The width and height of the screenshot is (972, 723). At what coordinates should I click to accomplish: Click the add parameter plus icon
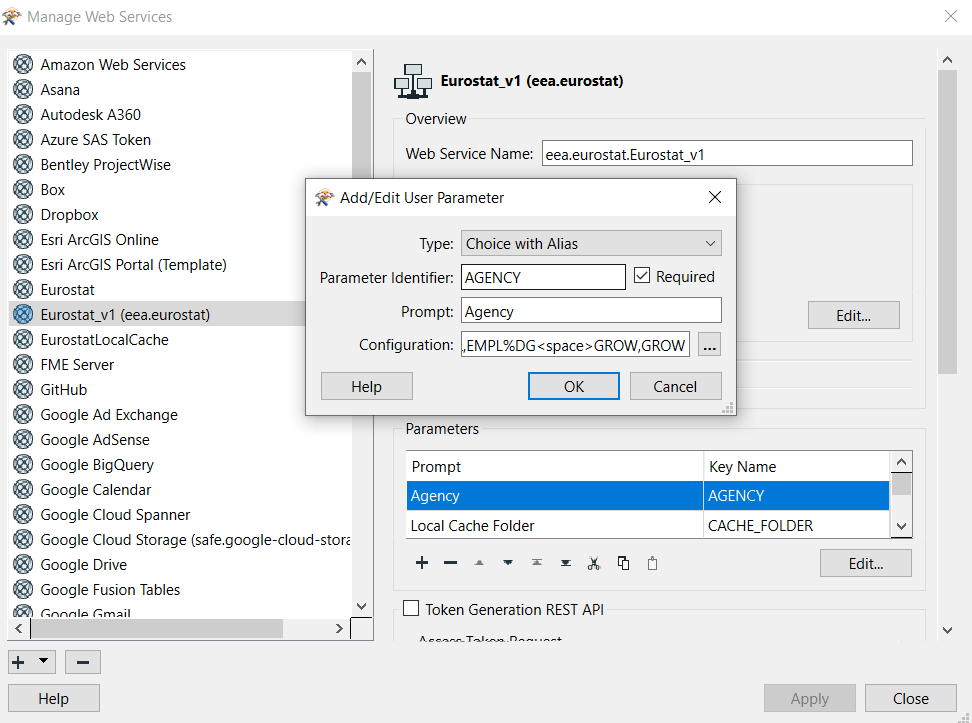coord(422,563)
